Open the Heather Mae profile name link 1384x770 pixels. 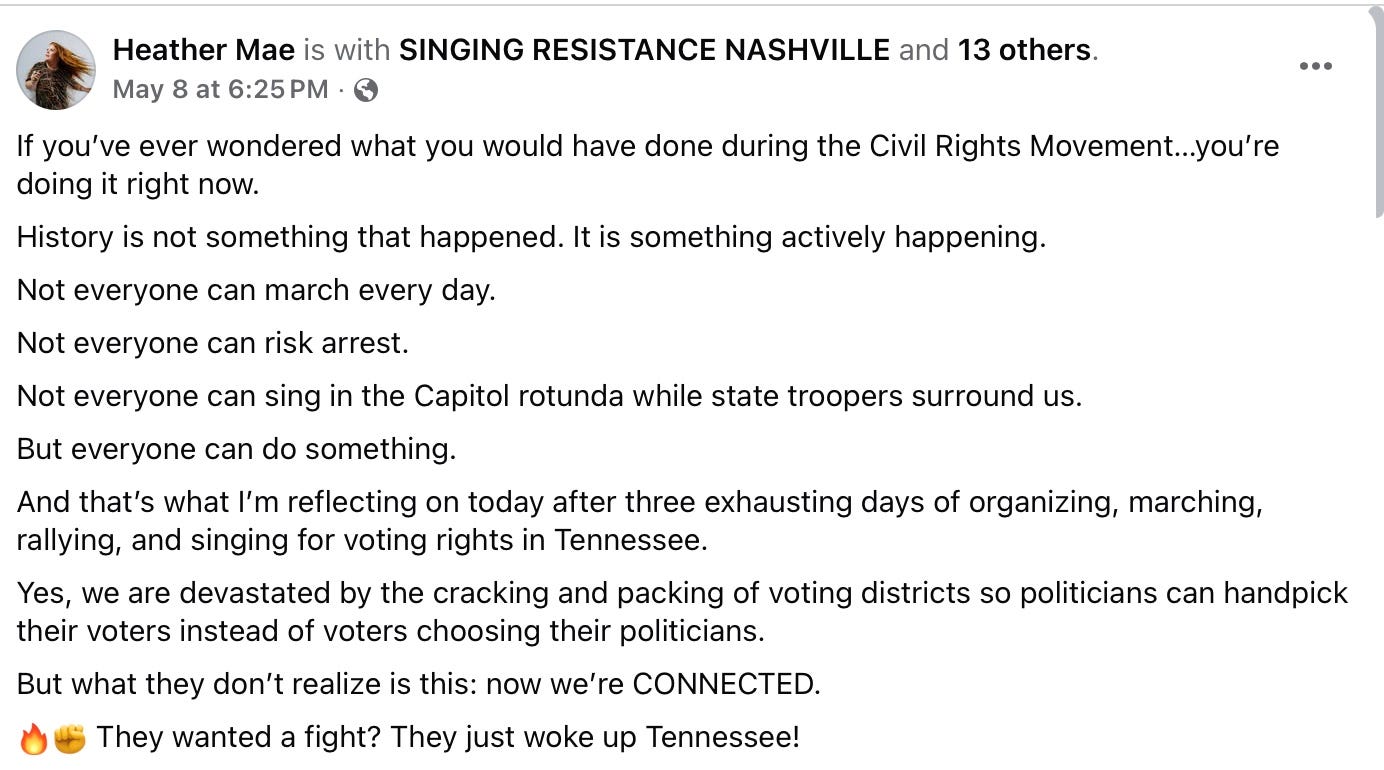coord(204,50)
